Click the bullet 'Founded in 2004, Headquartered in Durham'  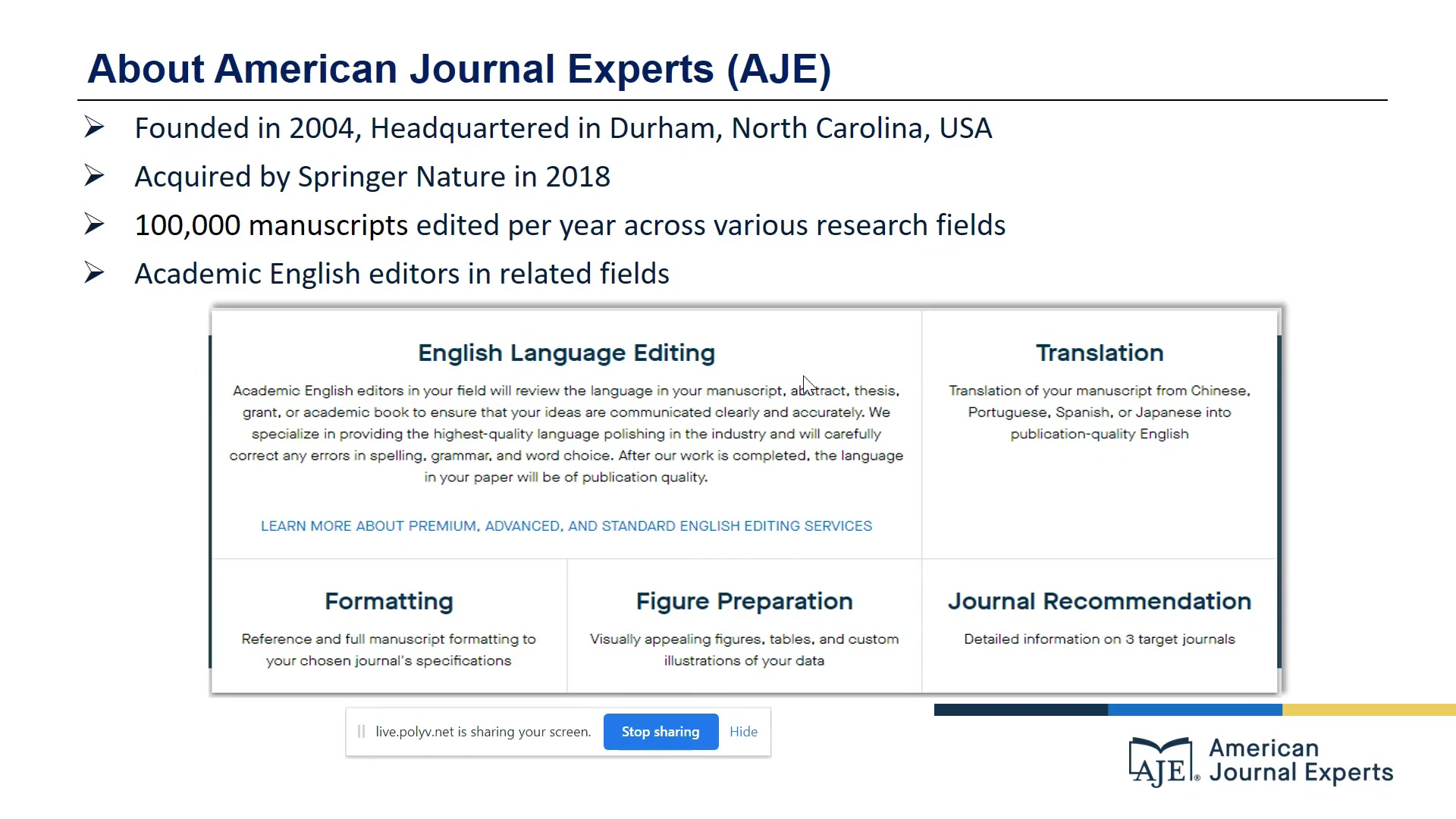[563, 128]
